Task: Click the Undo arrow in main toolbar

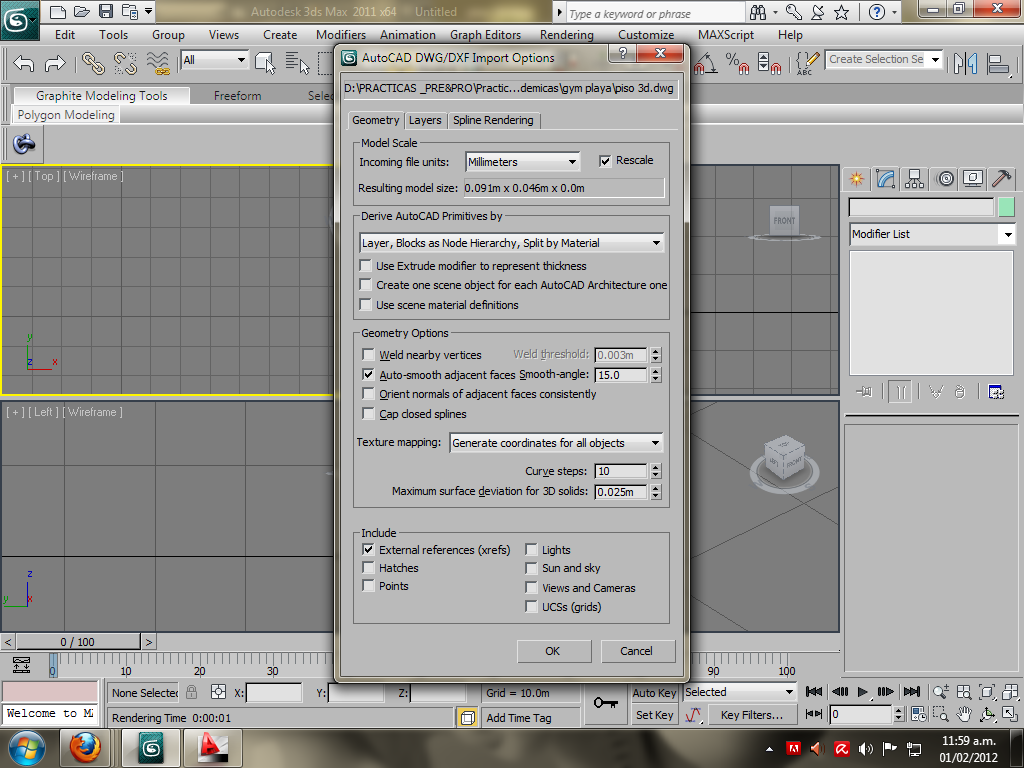Action: pos(24,63)
